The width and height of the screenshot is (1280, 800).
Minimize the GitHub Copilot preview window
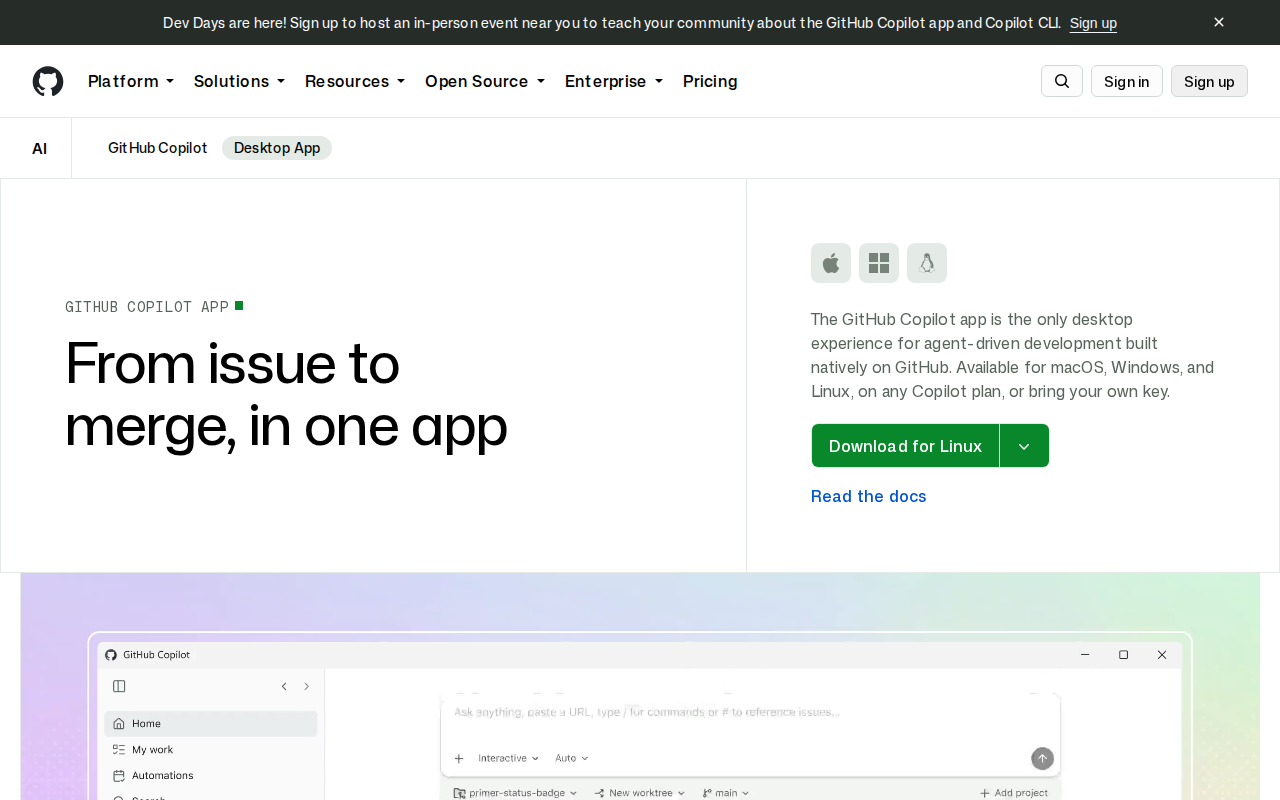[1085, 655]
